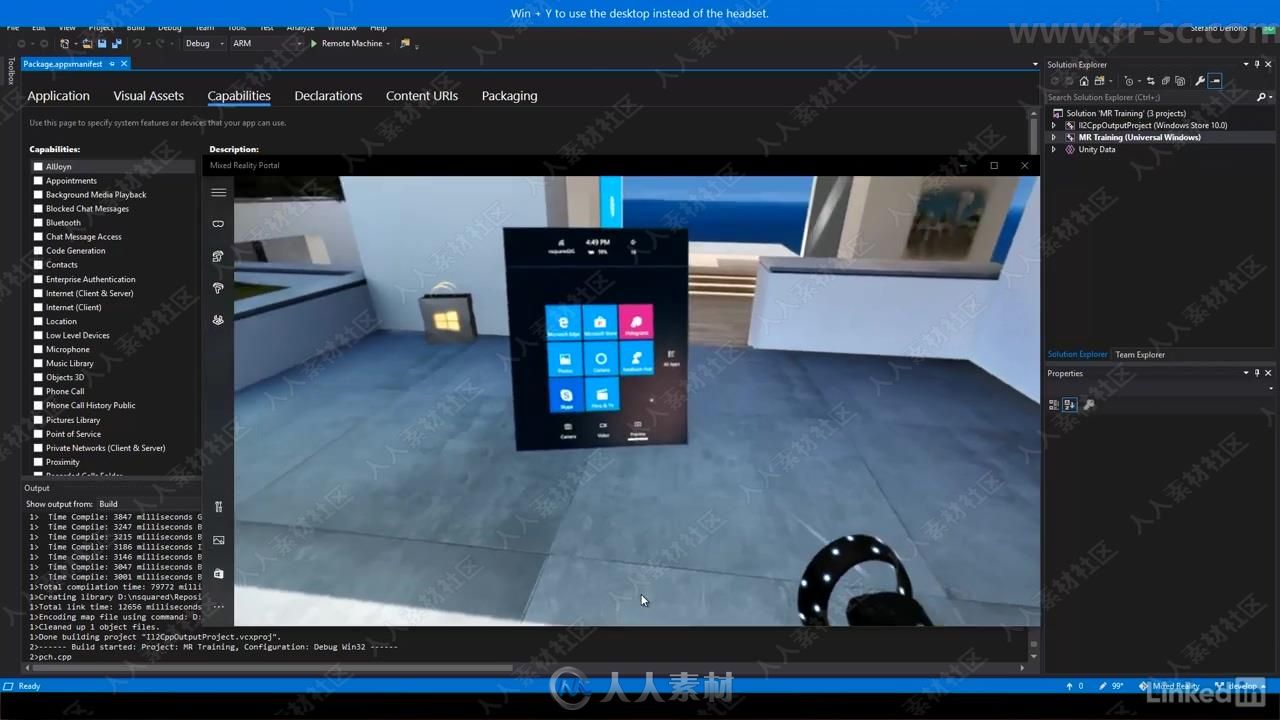Viewport: 1280px width, 720px height.
Task: Expand the MR Training (Universal Windows) project
Action: (1053, 137)
